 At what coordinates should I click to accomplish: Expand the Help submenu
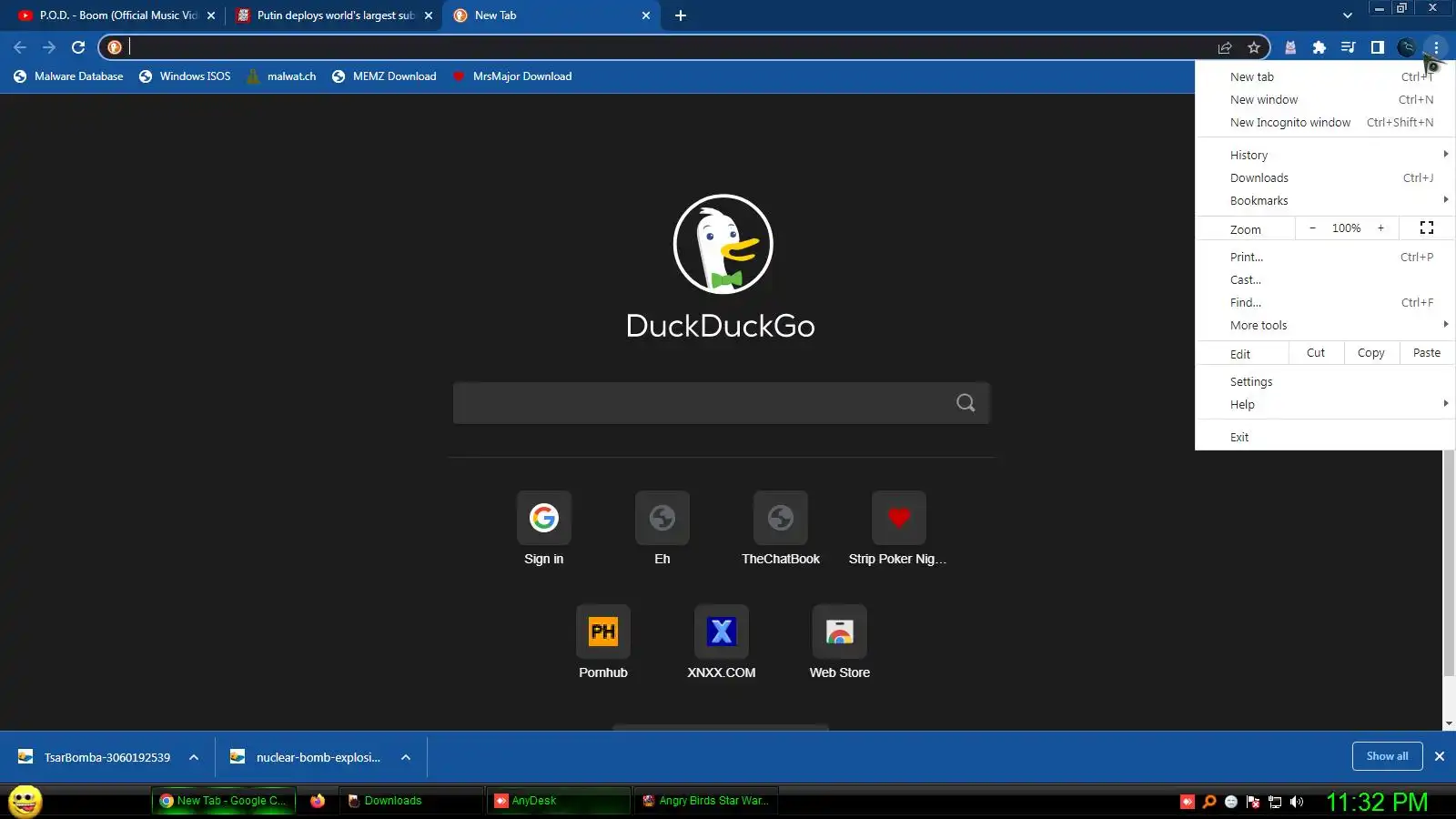coord(1325,405)
